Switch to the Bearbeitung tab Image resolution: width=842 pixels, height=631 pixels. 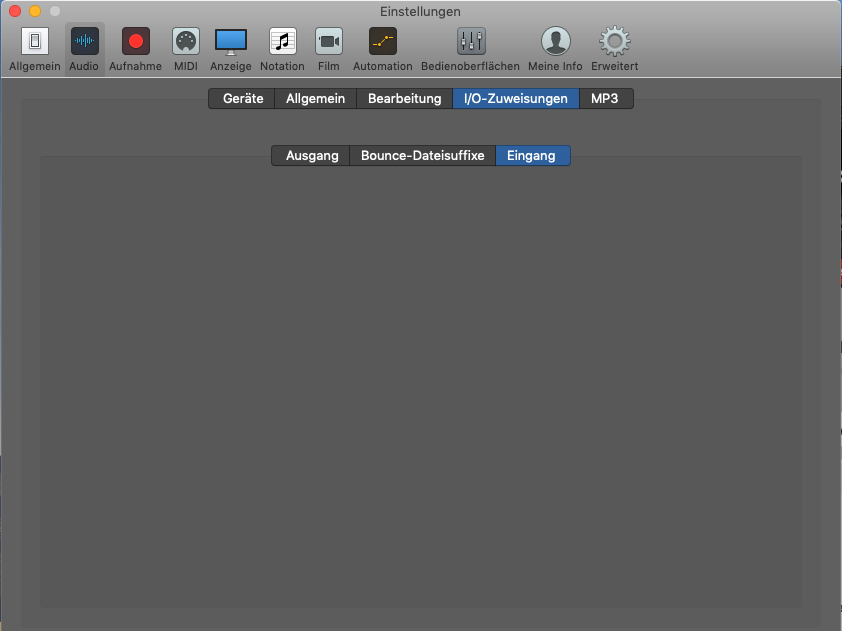[404, 99]
